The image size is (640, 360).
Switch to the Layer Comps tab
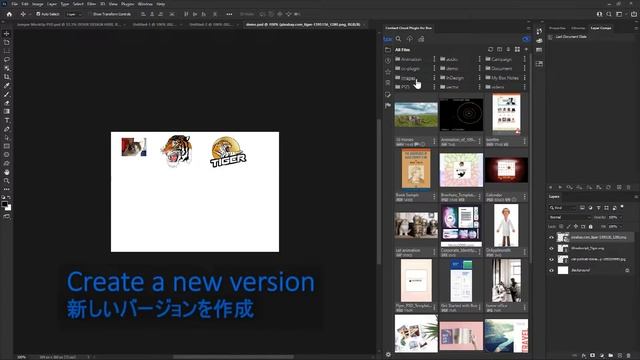(600, 28)
